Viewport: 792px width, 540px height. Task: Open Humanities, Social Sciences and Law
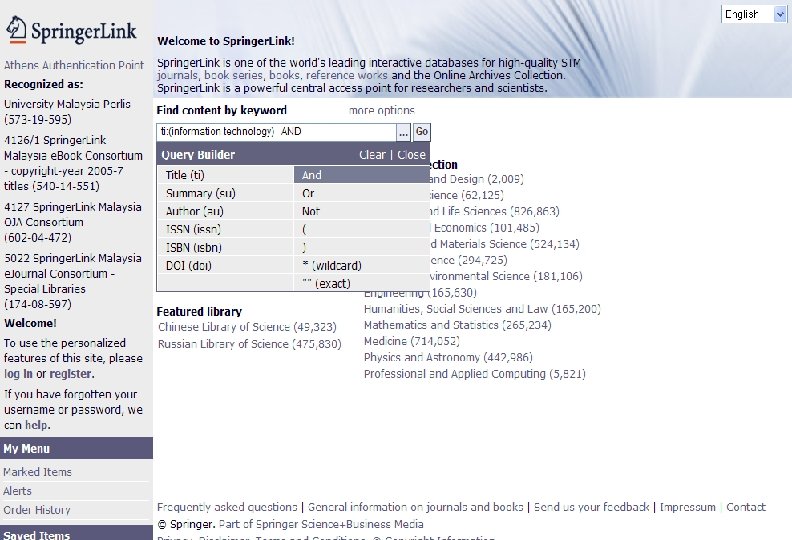click(482, 309)
